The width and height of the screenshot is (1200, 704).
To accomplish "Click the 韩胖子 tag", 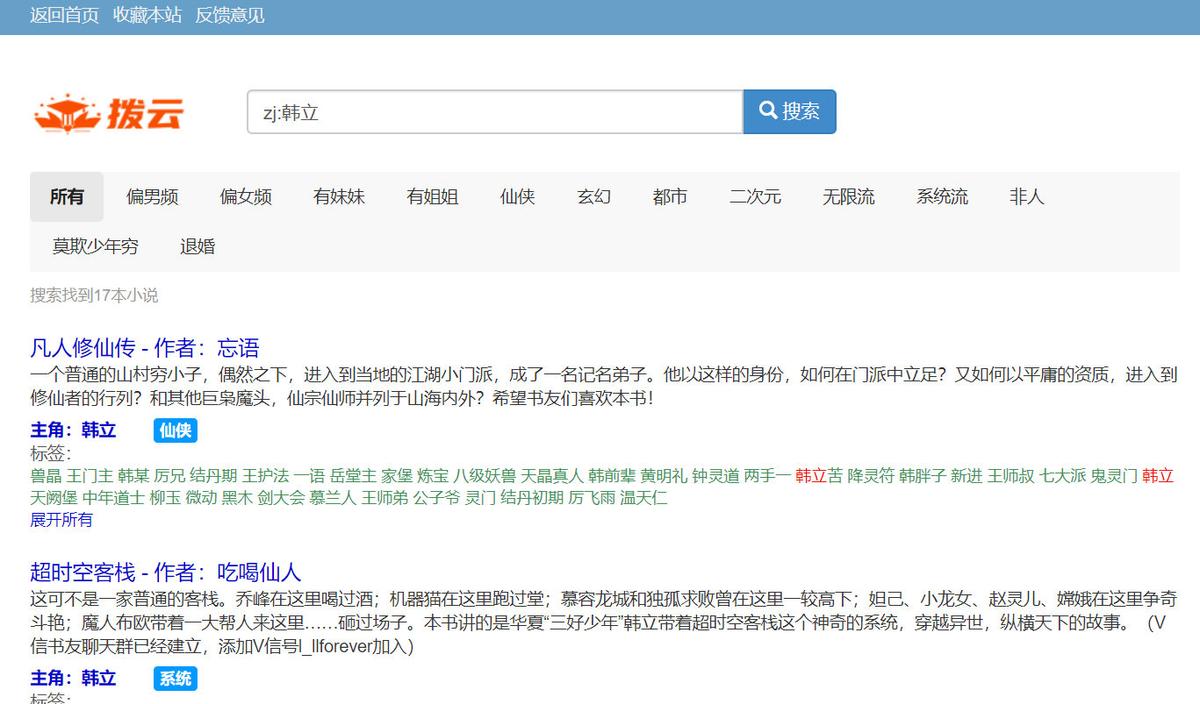I will 923,476.
